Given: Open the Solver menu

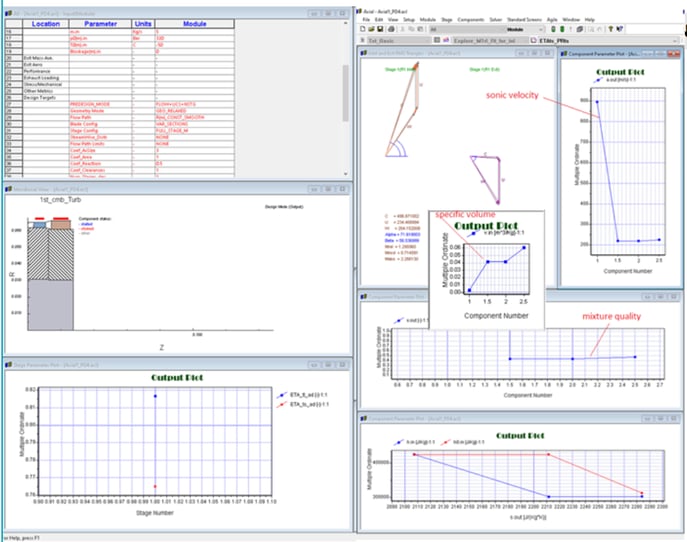Looking at the screenshot, I should [495, 19].
